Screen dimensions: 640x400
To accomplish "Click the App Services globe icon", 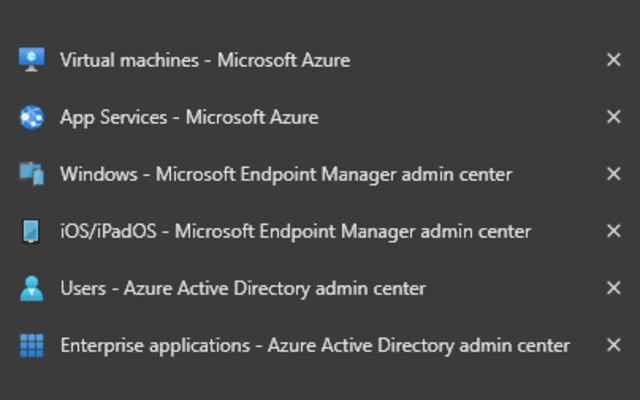I will [x=32, y=117].
